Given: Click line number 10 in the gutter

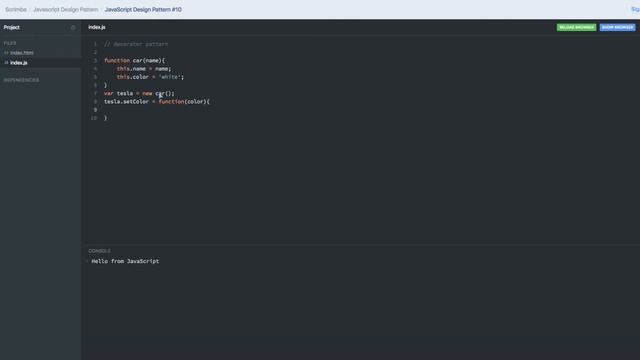Looking at the screenshot, I should click(94, 118).
